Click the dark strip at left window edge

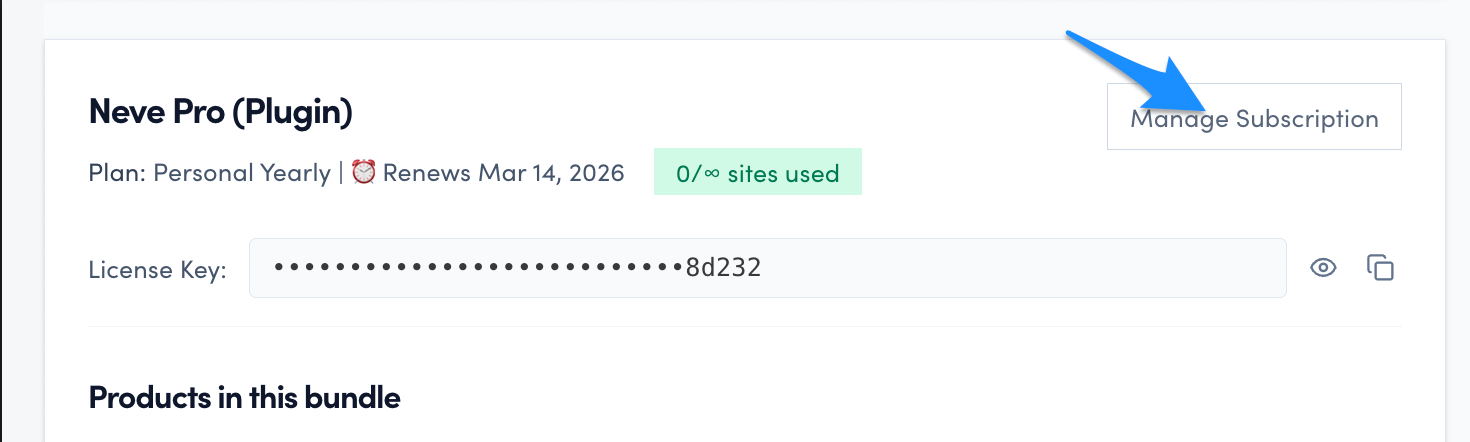[2, 221]
